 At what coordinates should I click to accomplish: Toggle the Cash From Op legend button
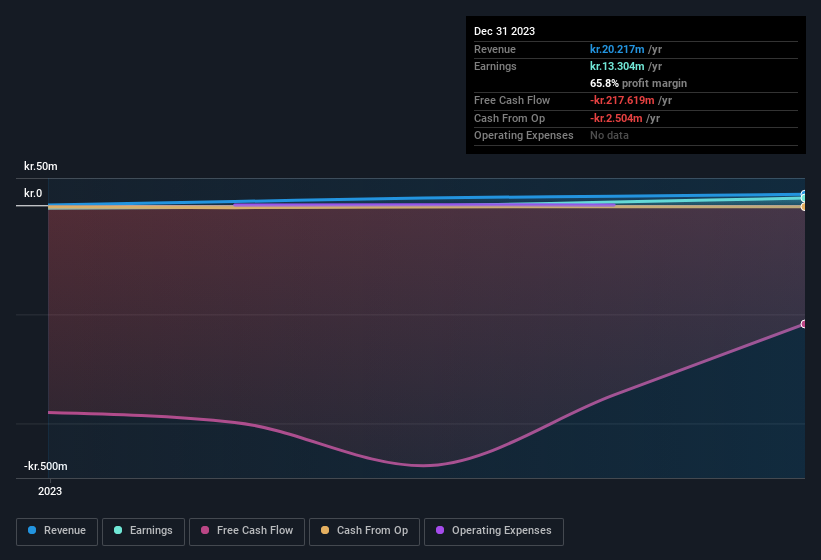tap(364, 531)
